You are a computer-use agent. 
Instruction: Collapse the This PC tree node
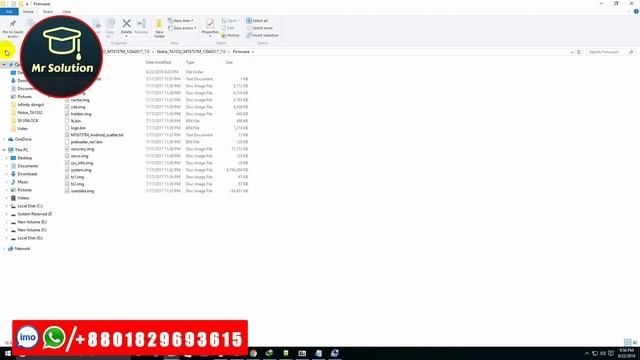click(4, 150)
